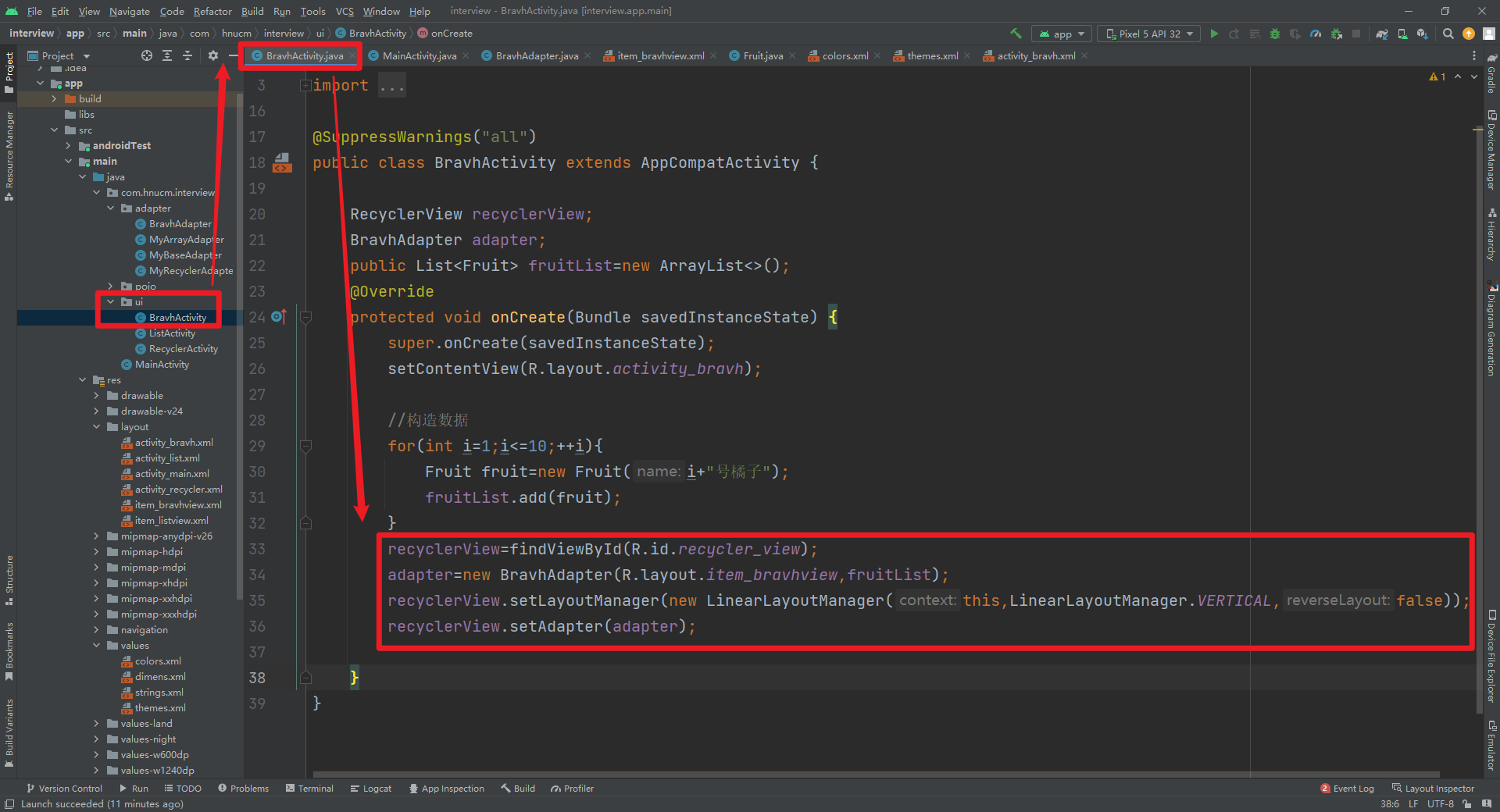Image resolution: width=1500 pixels, height=812 pixels.
Task: Start debugging with the green bug icon
Action: [1275, 34]
